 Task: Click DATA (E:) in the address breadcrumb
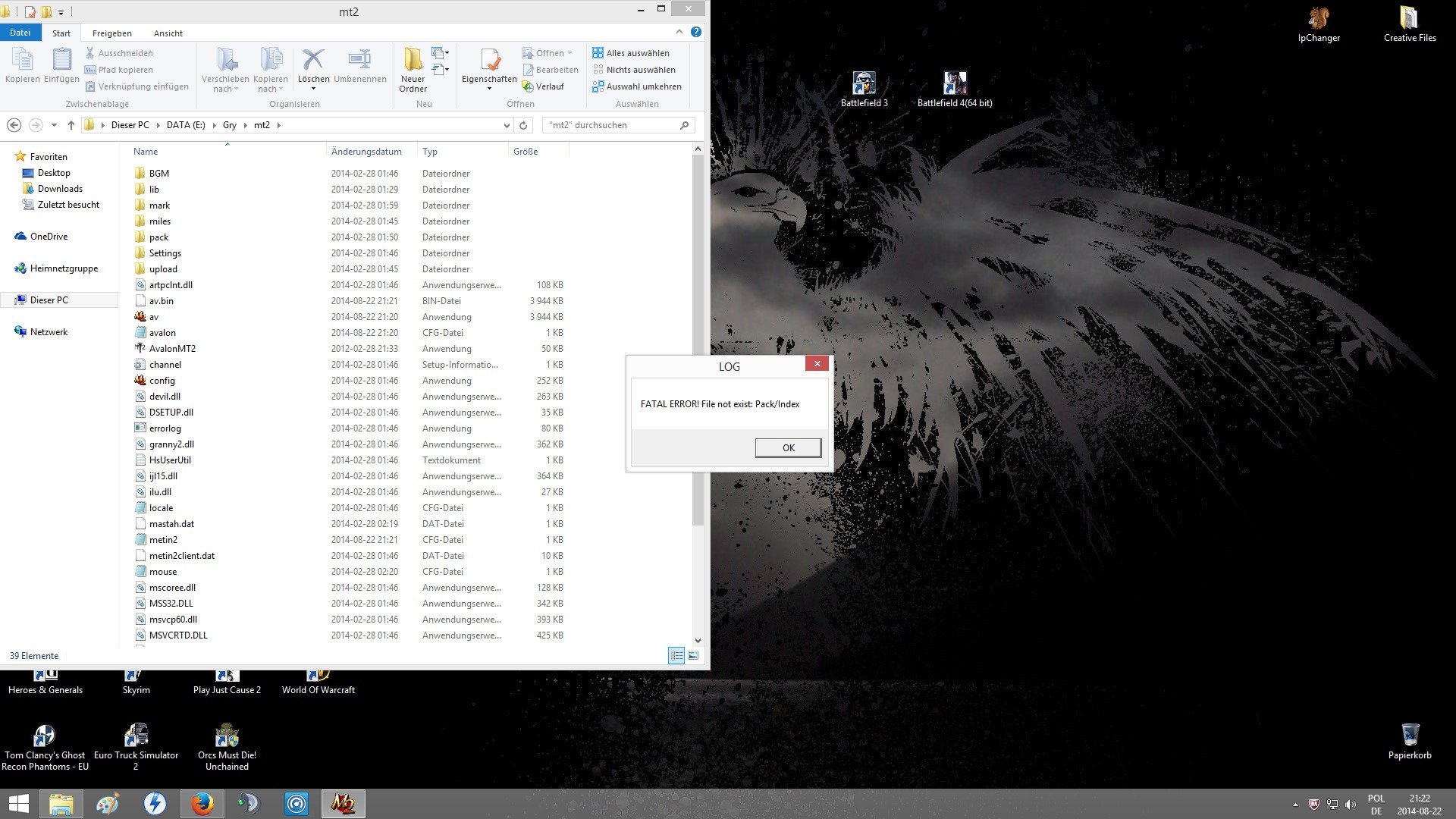(186, 125)
